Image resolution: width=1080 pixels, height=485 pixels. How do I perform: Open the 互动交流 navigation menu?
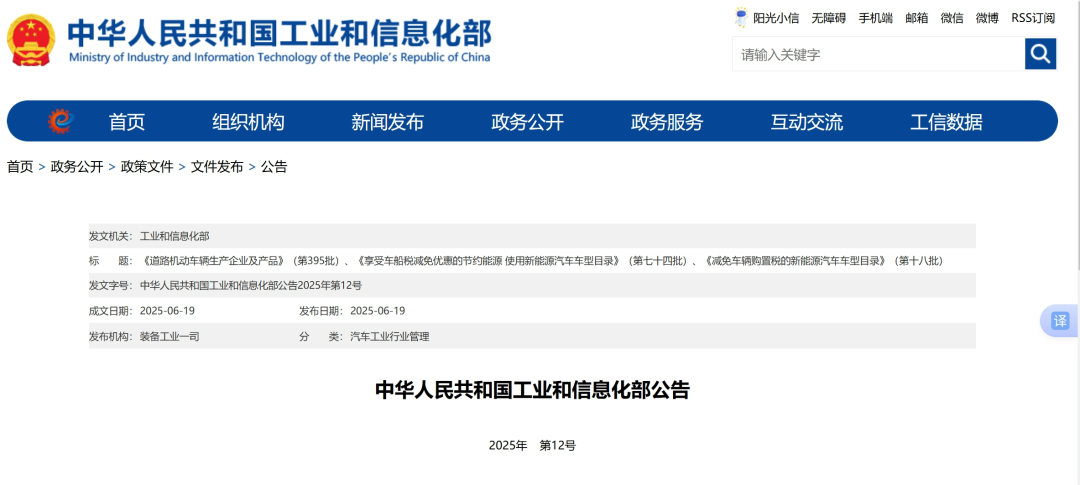pyautogui.click(x=807, y=122)
